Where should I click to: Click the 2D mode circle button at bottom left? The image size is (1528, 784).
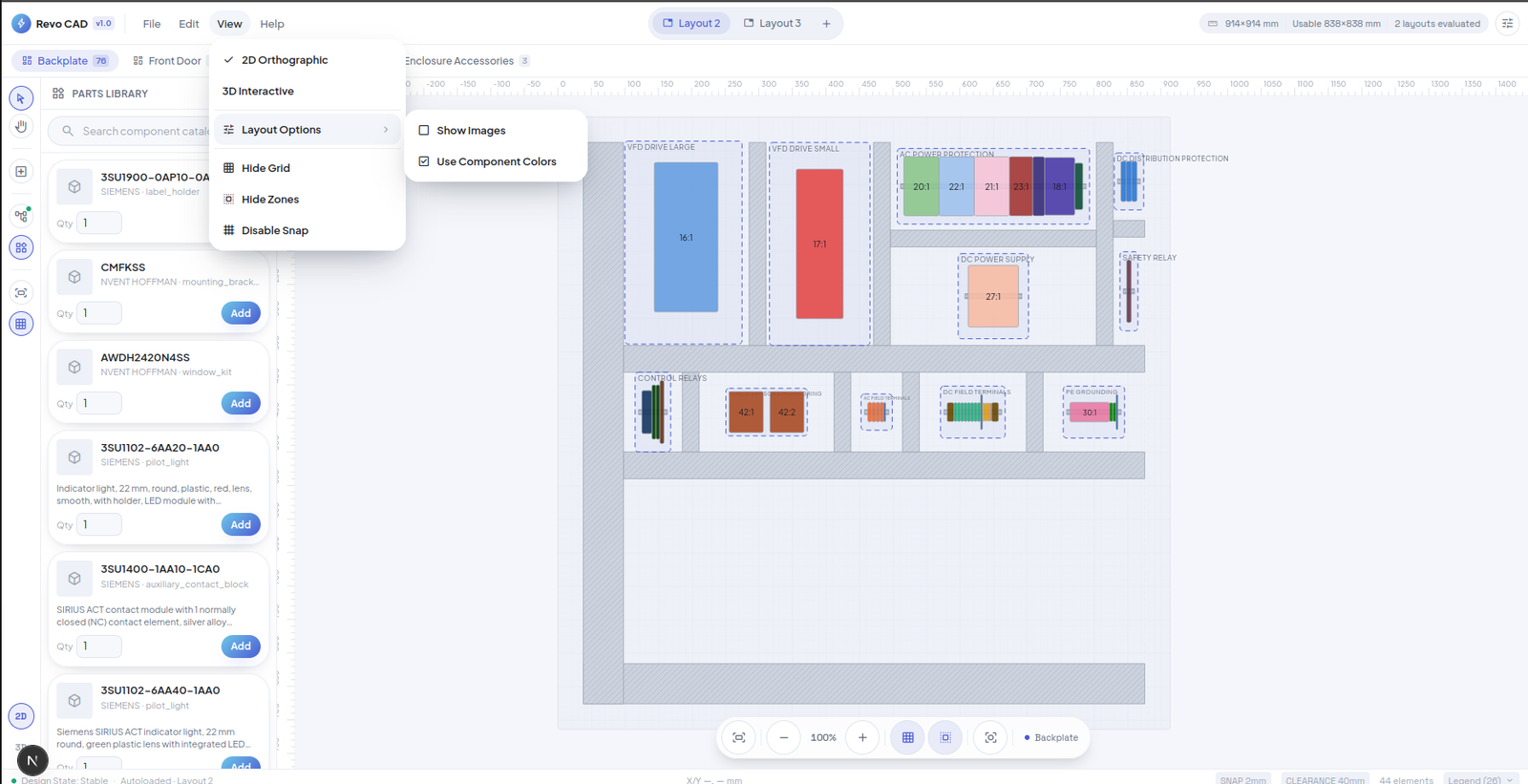21,716
